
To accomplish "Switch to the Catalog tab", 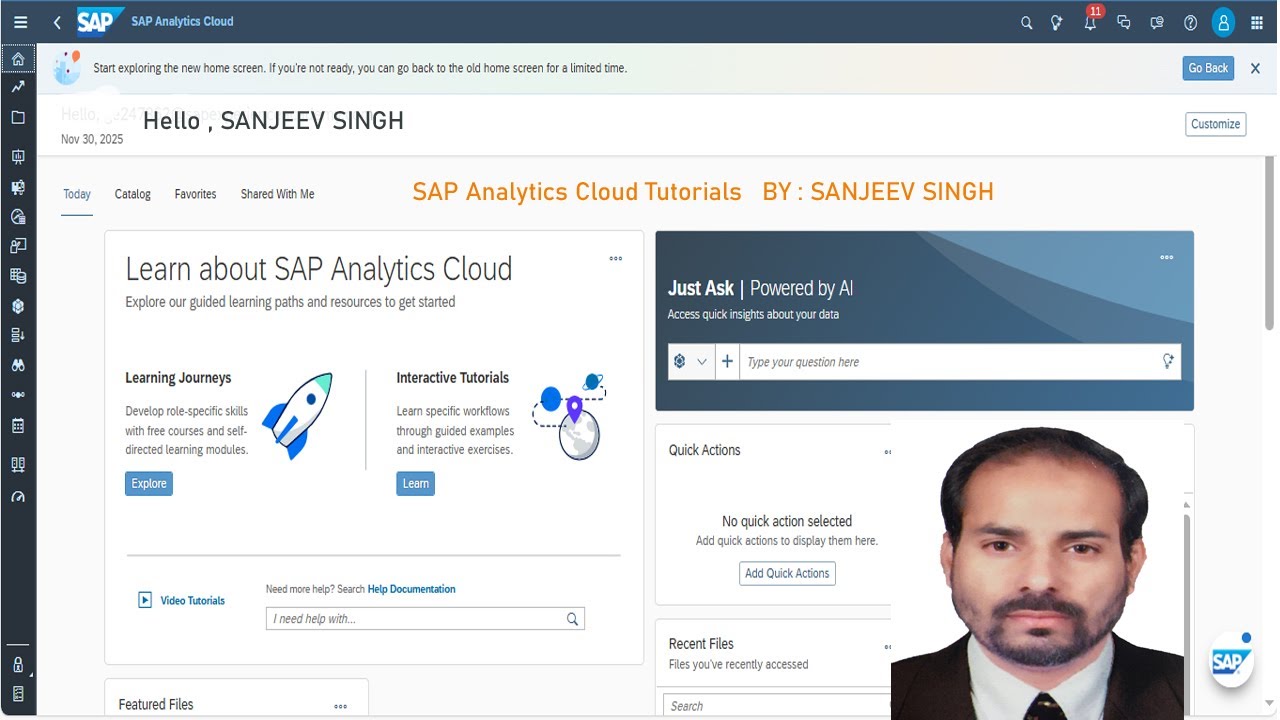I will click(x=133, y=194).
